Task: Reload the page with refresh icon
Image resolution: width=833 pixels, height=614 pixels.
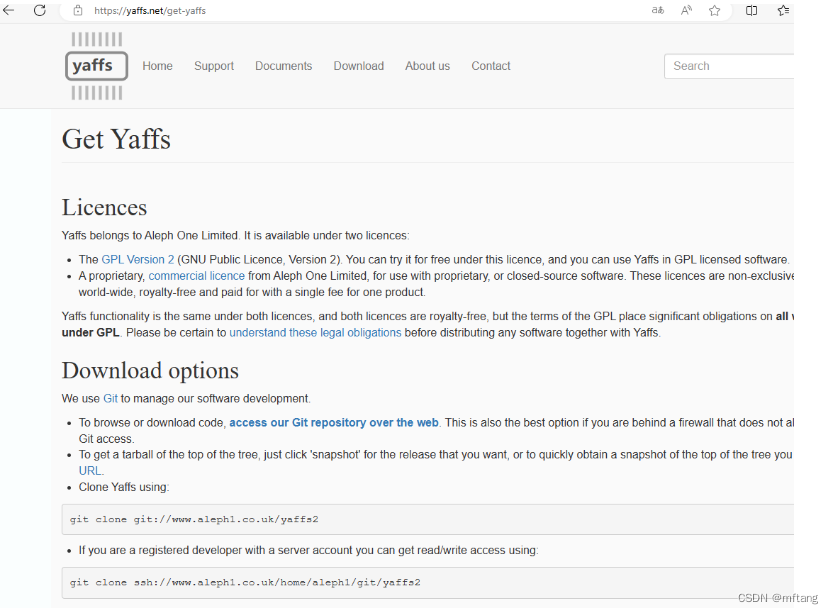Action: coord(40,10)
